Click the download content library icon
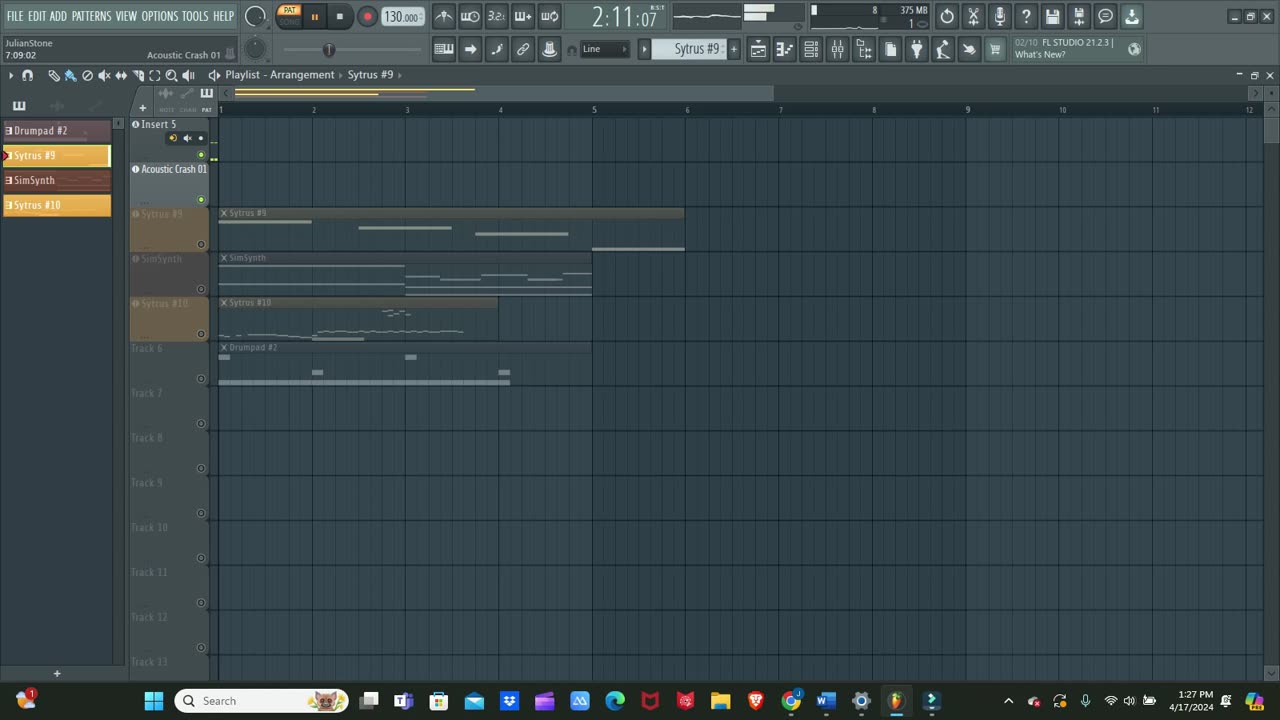The image size is (1280, 720). pos(1132,16)
